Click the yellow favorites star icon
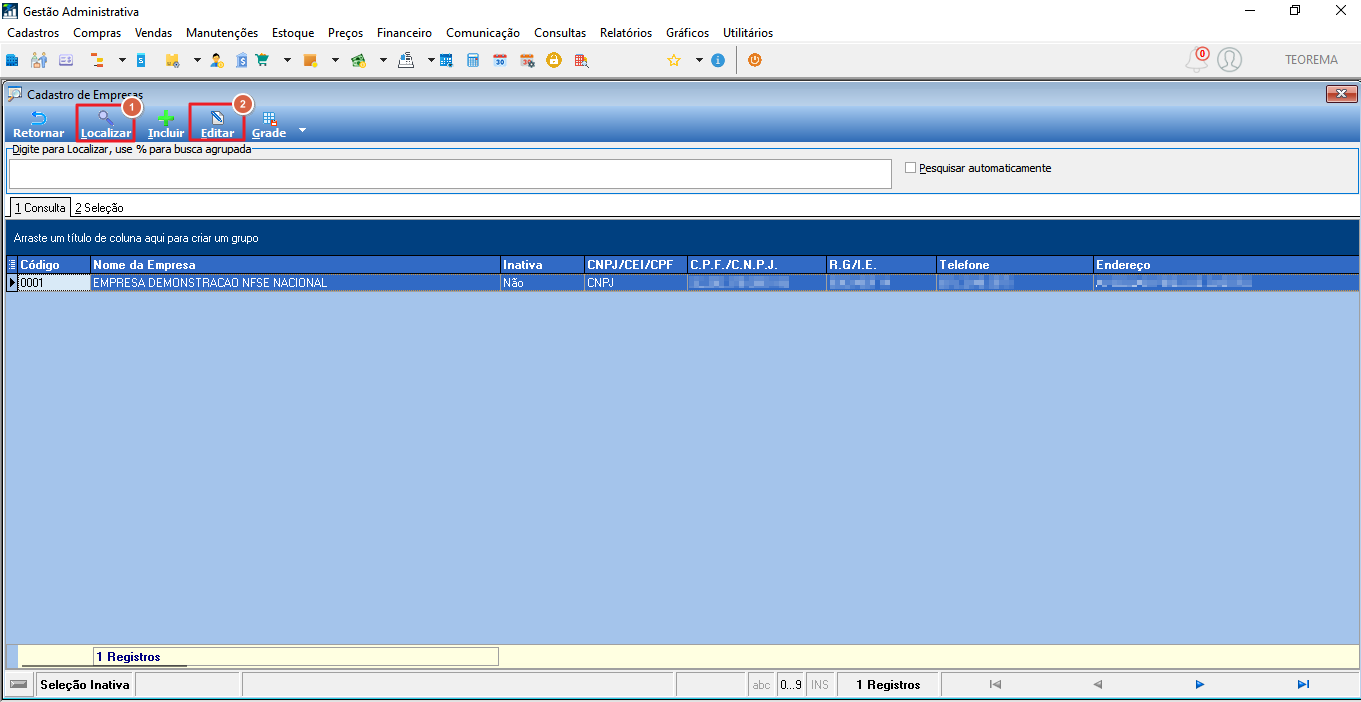Image resolution: width=1361 pixels, height=702 pixels. 674,60
